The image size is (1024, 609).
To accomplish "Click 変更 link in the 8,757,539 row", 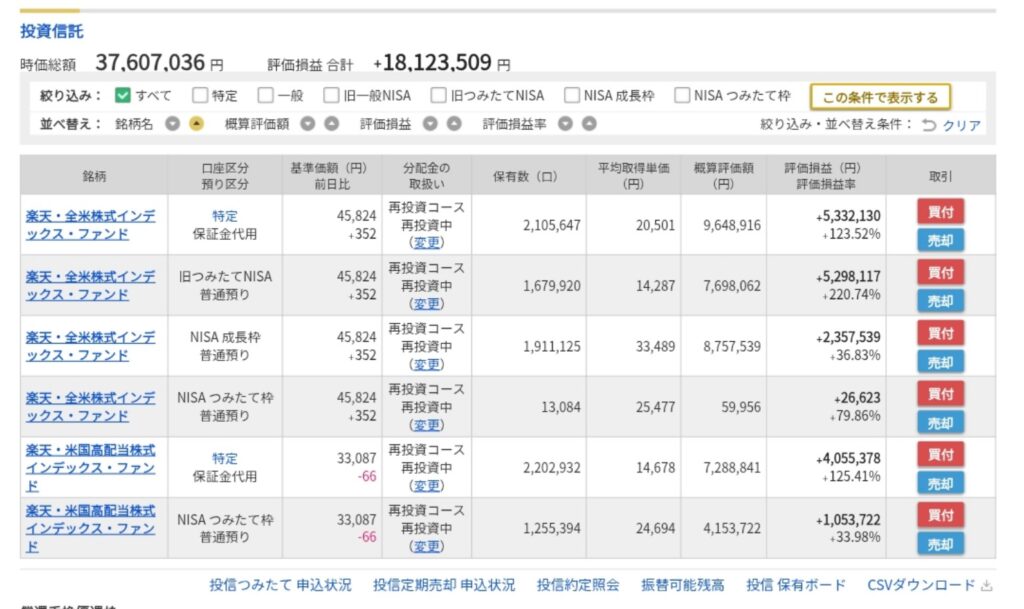I will [x=426, y=364].
